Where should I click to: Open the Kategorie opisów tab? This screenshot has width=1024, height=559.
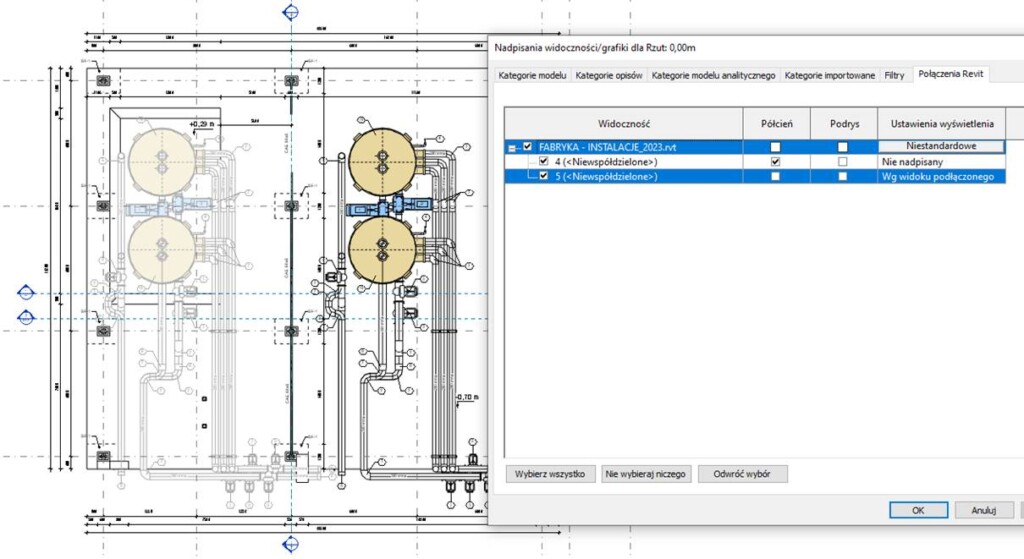(x=609, y=75)
